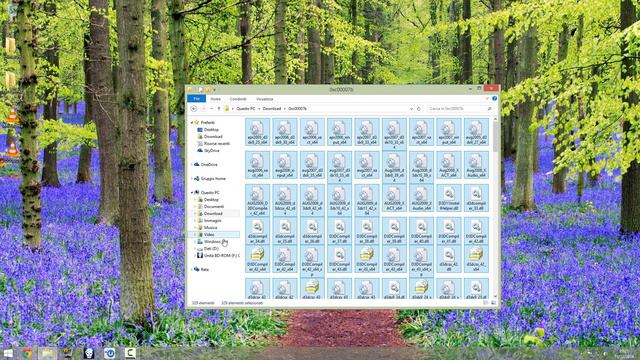
Task: Select the apr2007_xinput_x64 file
Action: pyautogui.click(x=449, y=132)
